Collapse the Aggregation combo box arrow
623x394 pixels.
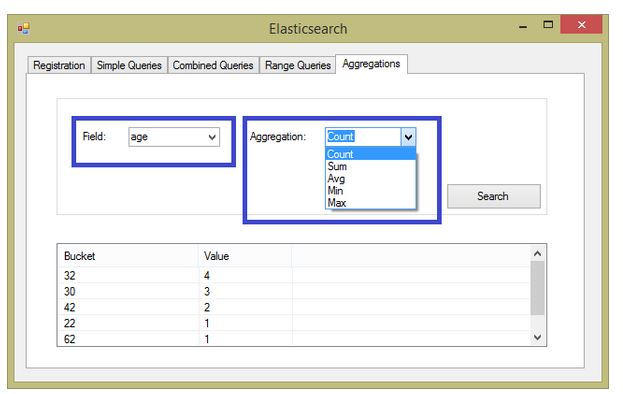(408, 137)
